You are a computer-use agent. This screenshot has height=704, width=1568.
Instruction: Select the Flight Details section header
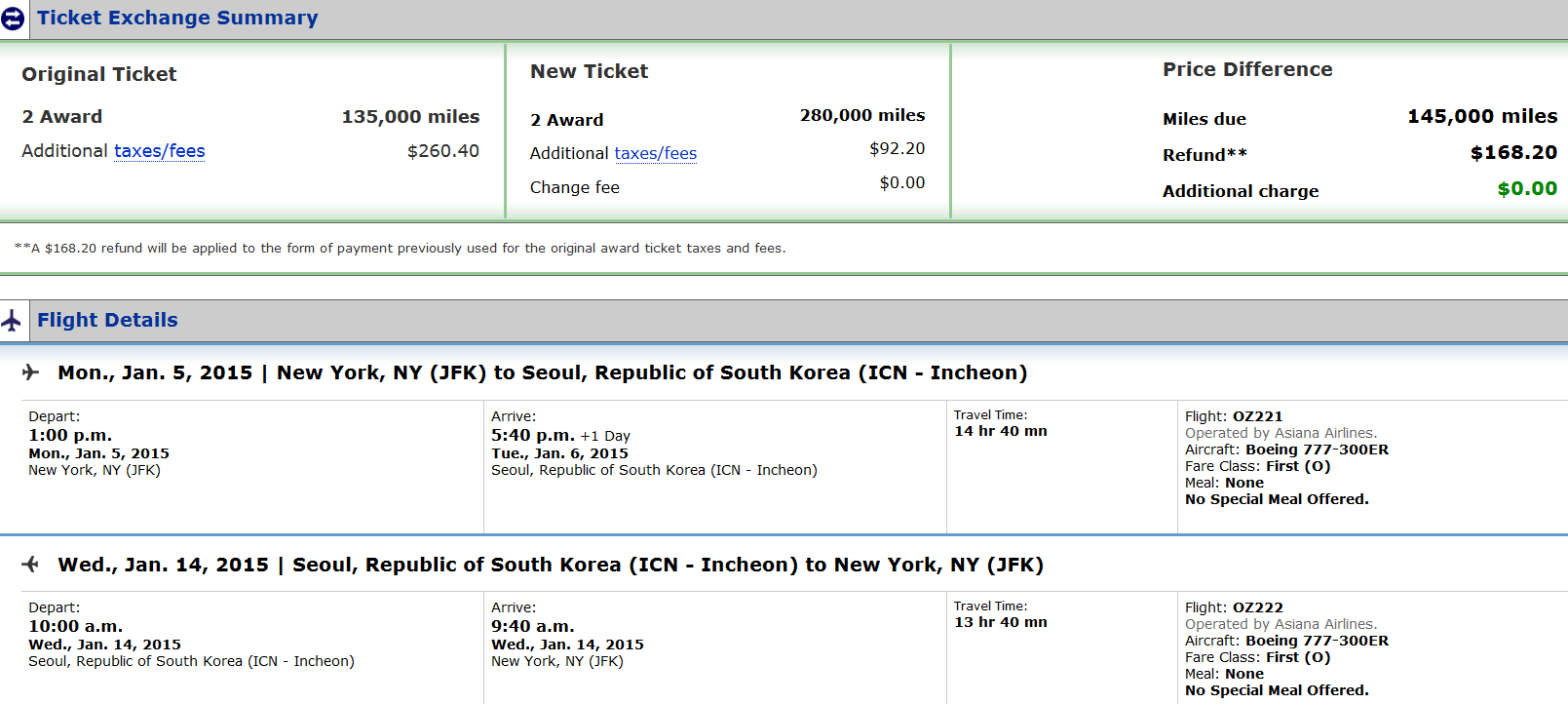click(107, 320)
